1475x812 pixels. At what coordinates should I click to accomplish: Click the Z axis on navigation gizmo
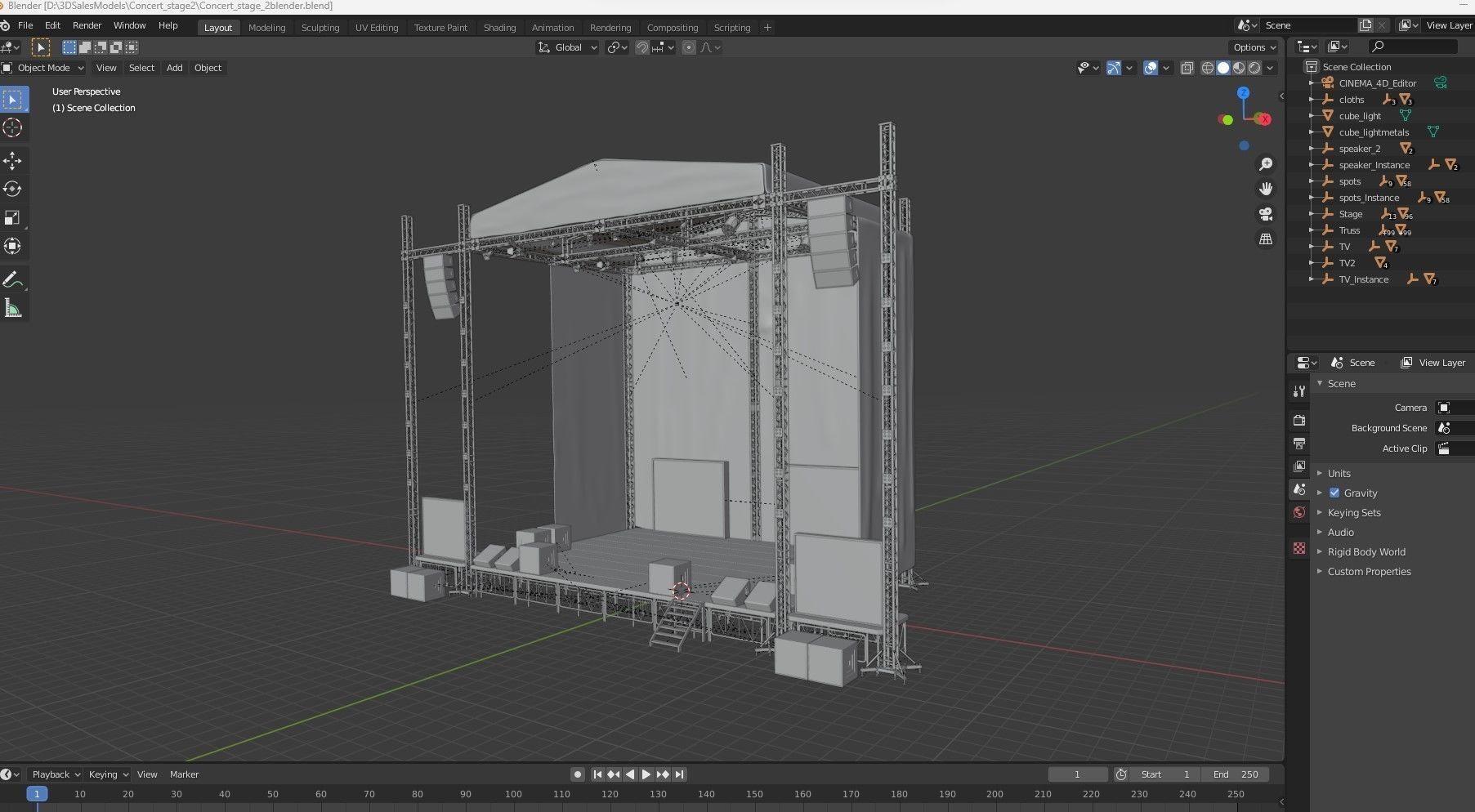point(1243,93)
